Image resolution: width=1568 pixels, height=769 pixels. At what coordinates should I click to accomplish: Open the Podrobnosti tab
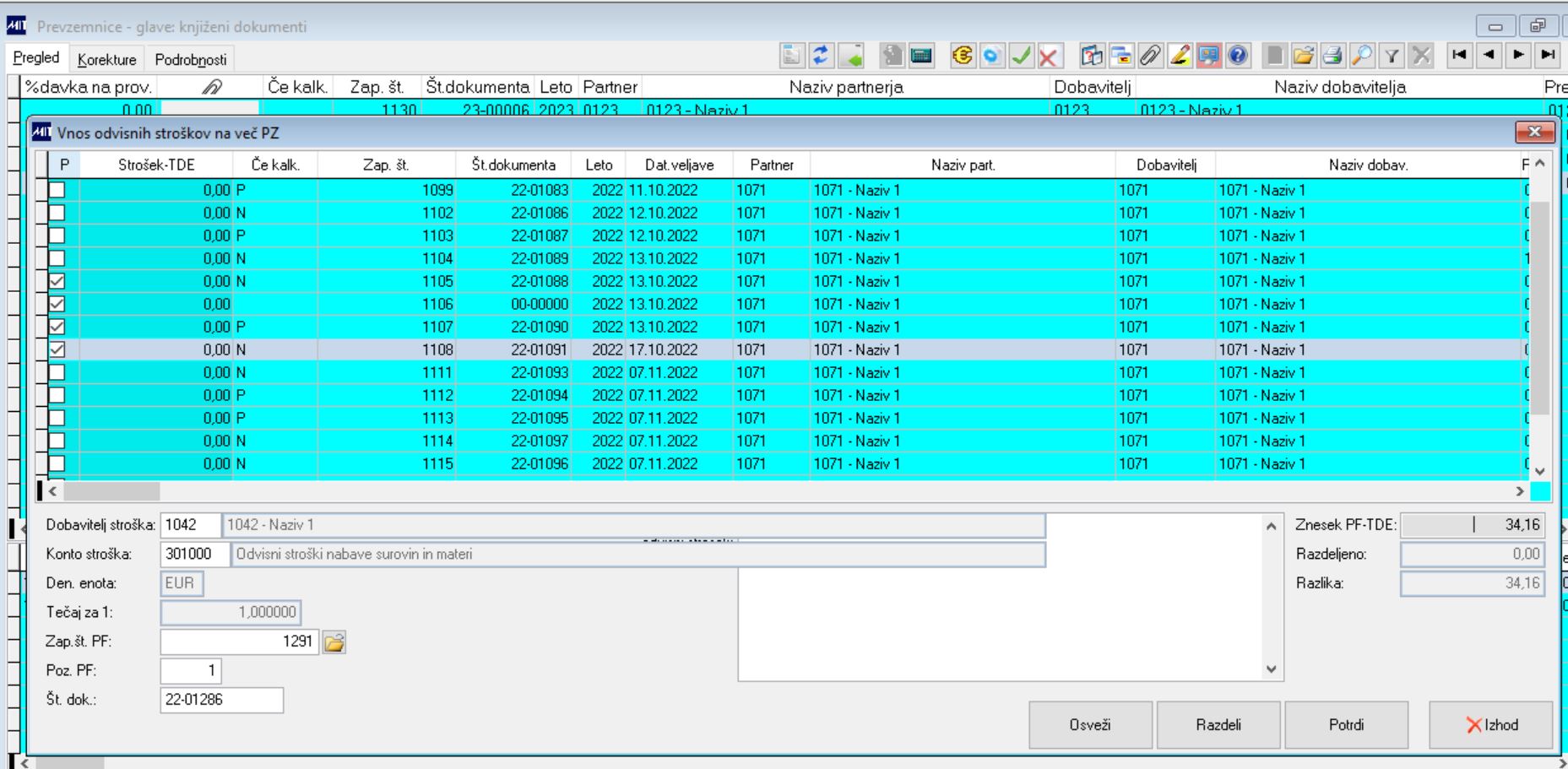(x=191, y=60)
